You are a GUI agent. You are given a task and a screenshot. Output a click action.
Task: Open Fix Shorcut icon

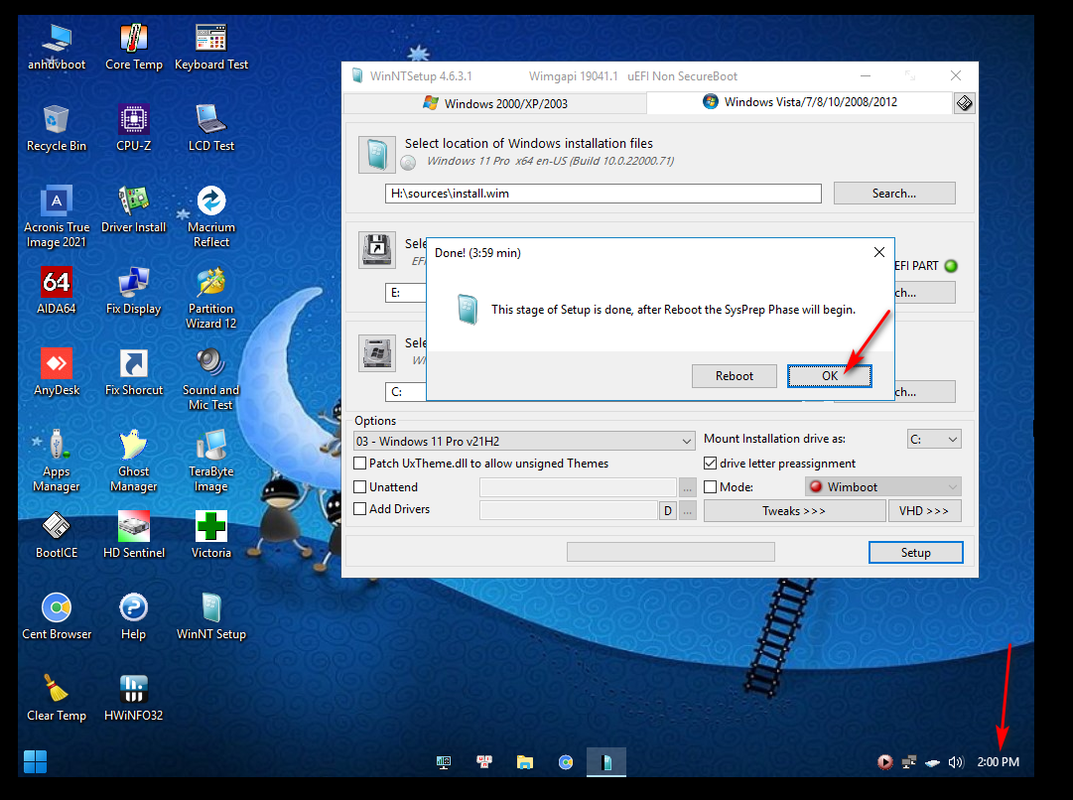[133, 372]
